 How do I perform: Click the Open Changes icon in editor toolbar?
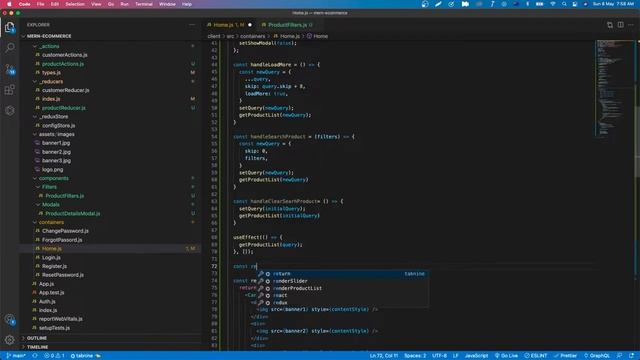tap(610, 25)
